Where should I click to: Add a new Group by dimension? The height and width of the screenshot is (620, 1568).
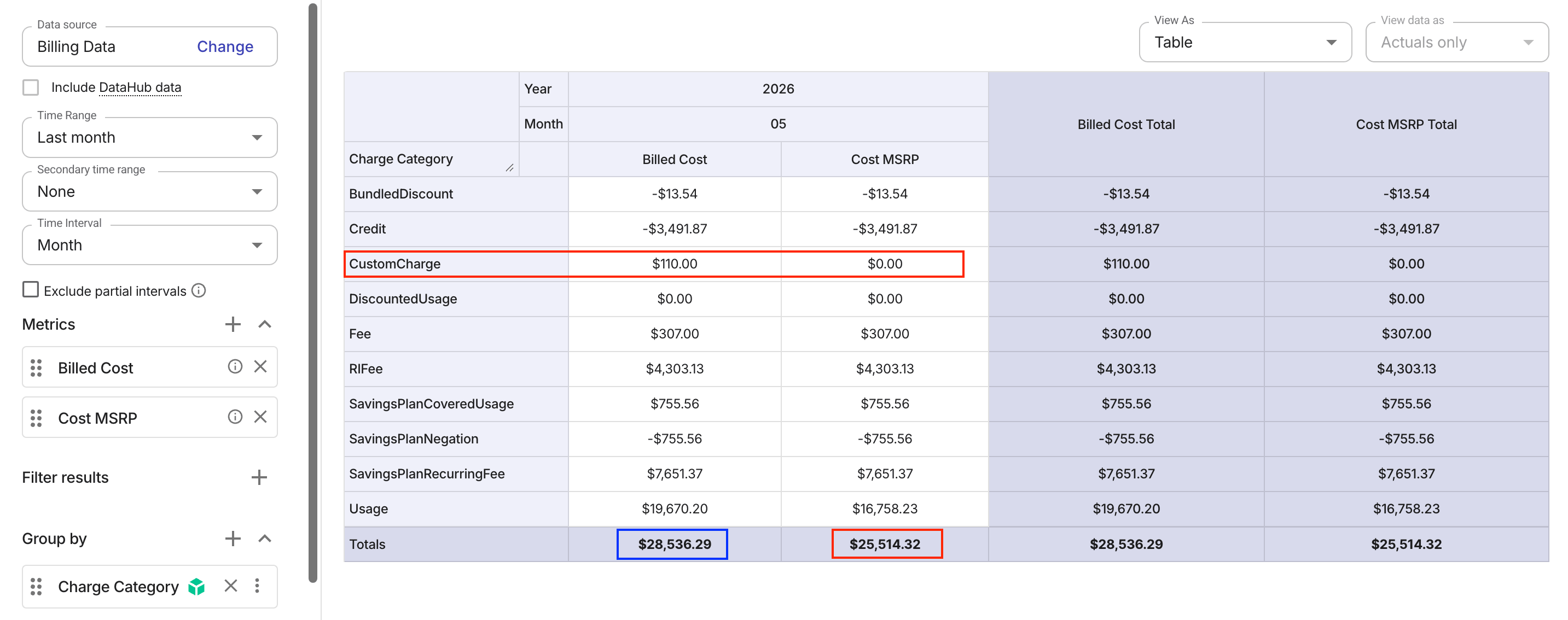click(233, 539)
